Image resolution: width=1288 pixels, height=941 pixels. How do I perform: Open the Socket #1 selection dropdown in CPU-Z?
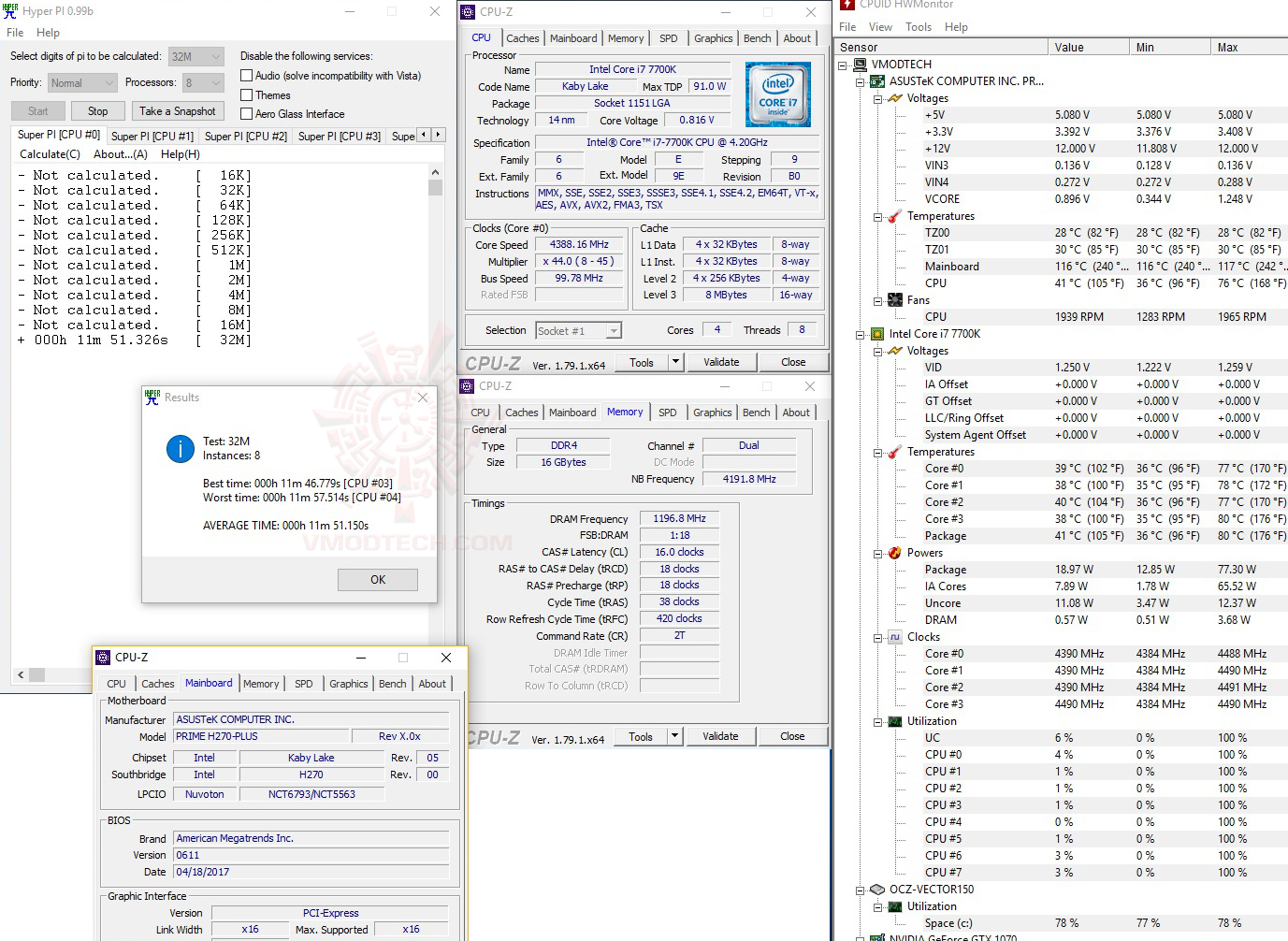613,329
